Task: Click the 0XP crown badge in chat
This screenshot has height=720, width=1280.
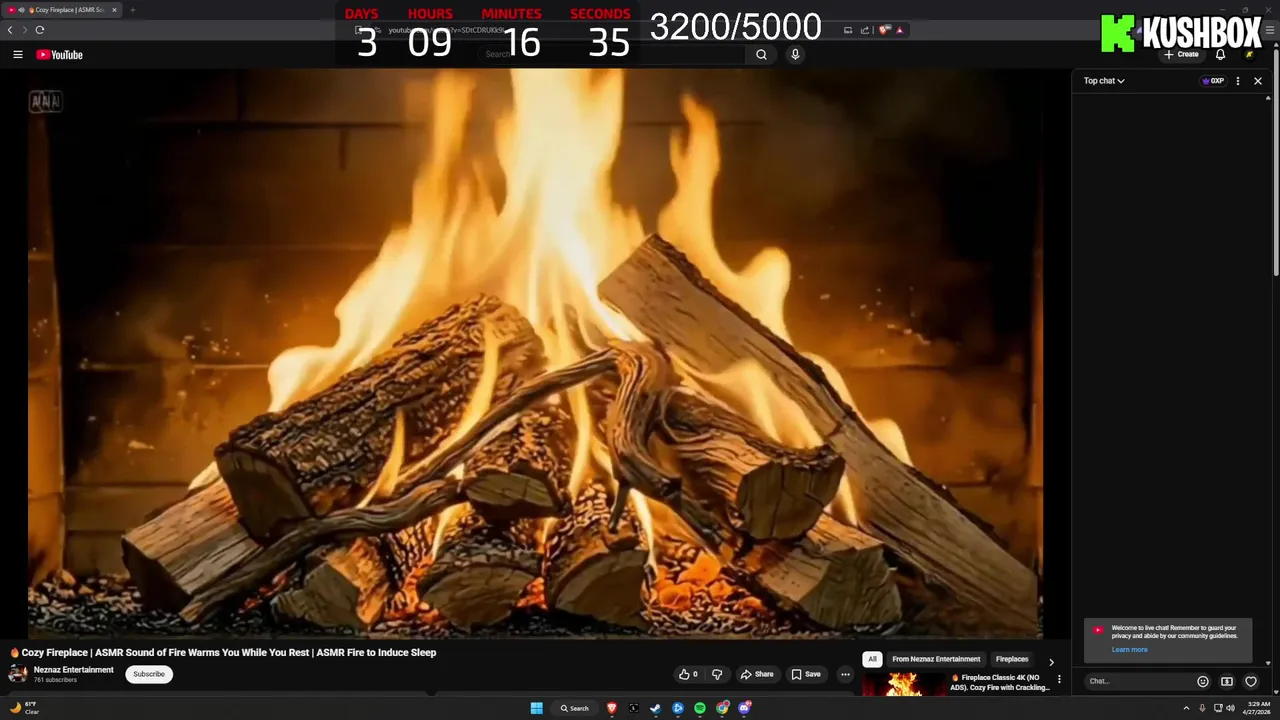Action: pos(1213,81)
